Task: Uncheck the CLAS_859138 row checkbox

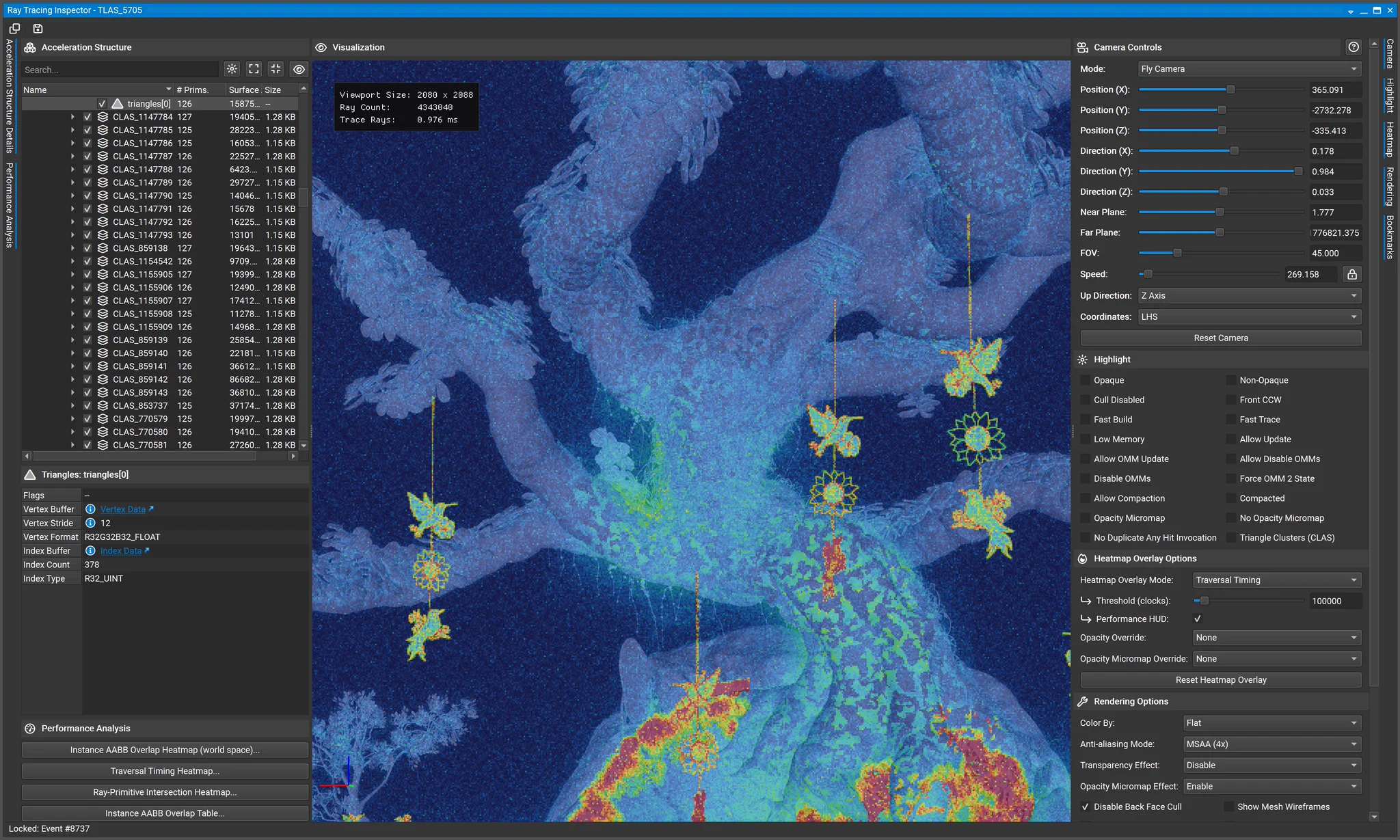Action: point(87,248)
